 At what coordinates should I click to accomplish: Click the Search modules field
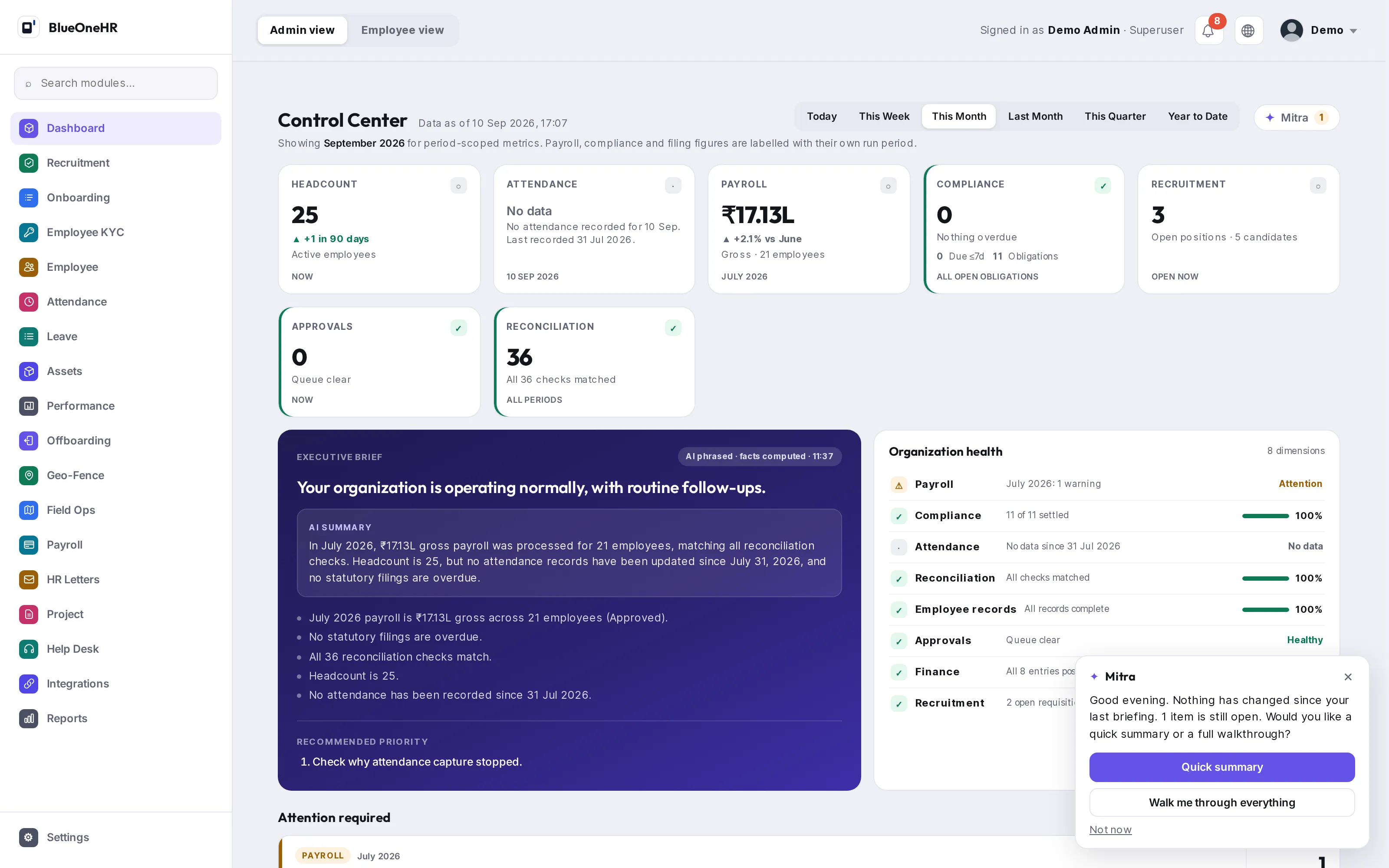click(x=116, y=83)
